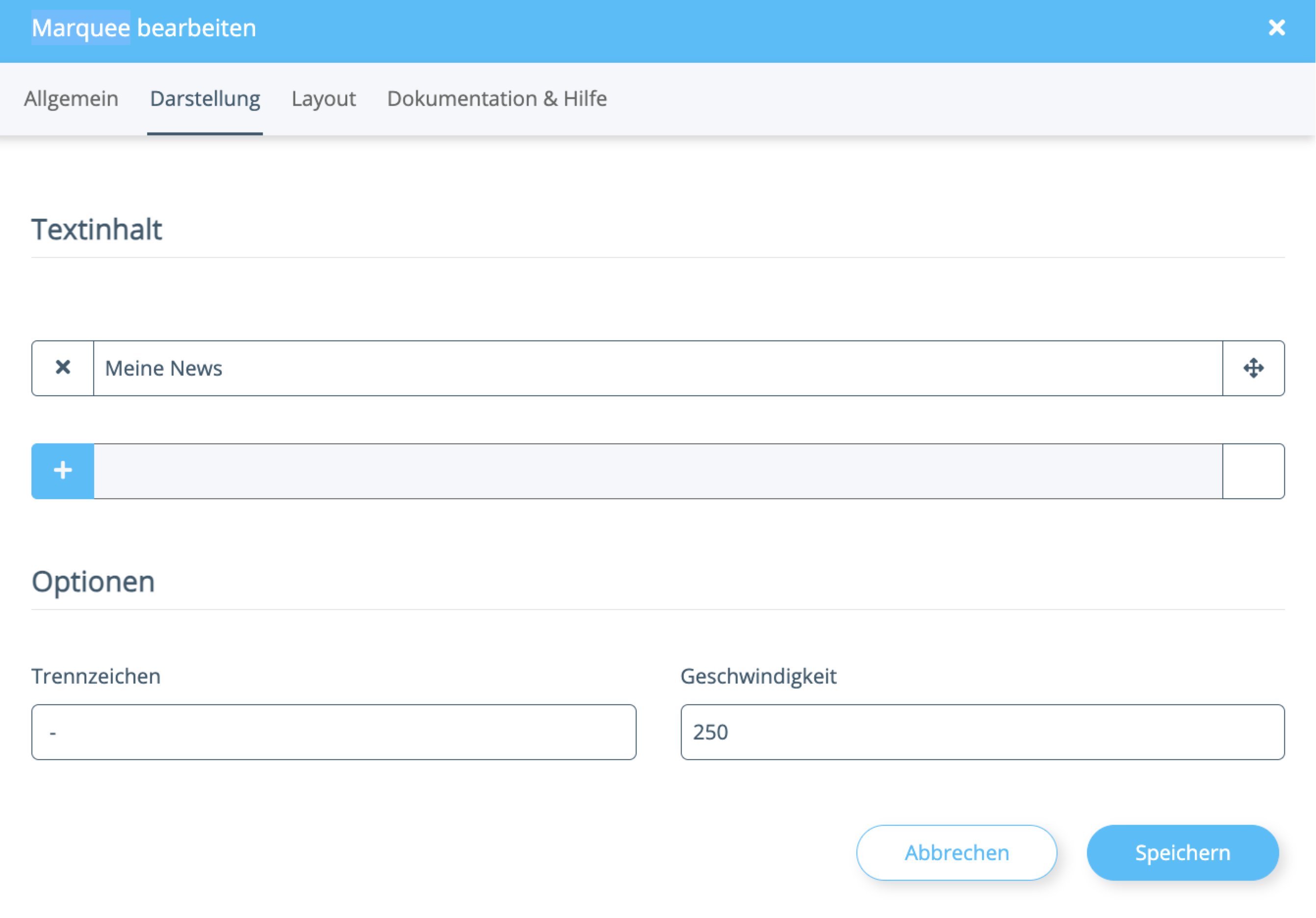Focus the Trennzeichen input field
The image size is (1316, 918).
click(334, 732)
